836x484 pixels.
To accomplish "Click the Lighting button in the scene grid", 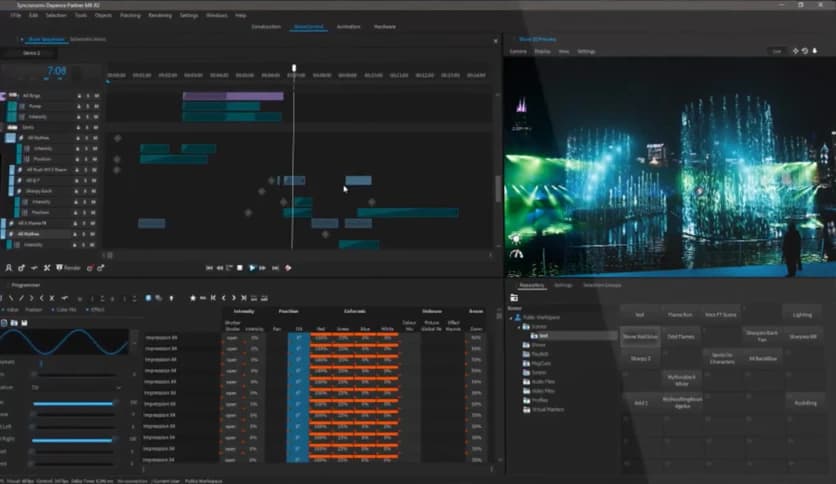I will click(802, 314).
